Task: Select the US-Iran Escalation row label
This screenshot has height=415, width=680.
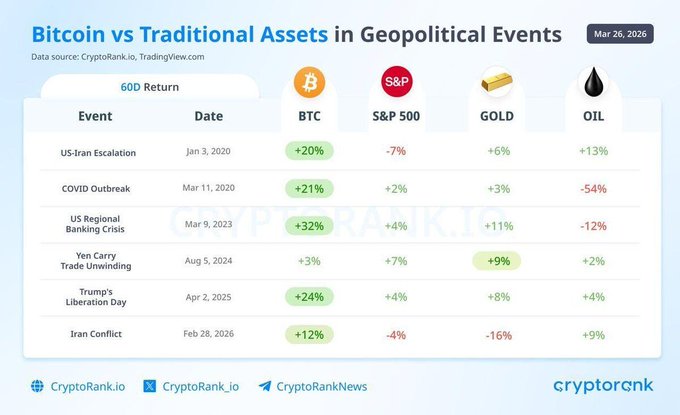Action: tap(98, 152)
